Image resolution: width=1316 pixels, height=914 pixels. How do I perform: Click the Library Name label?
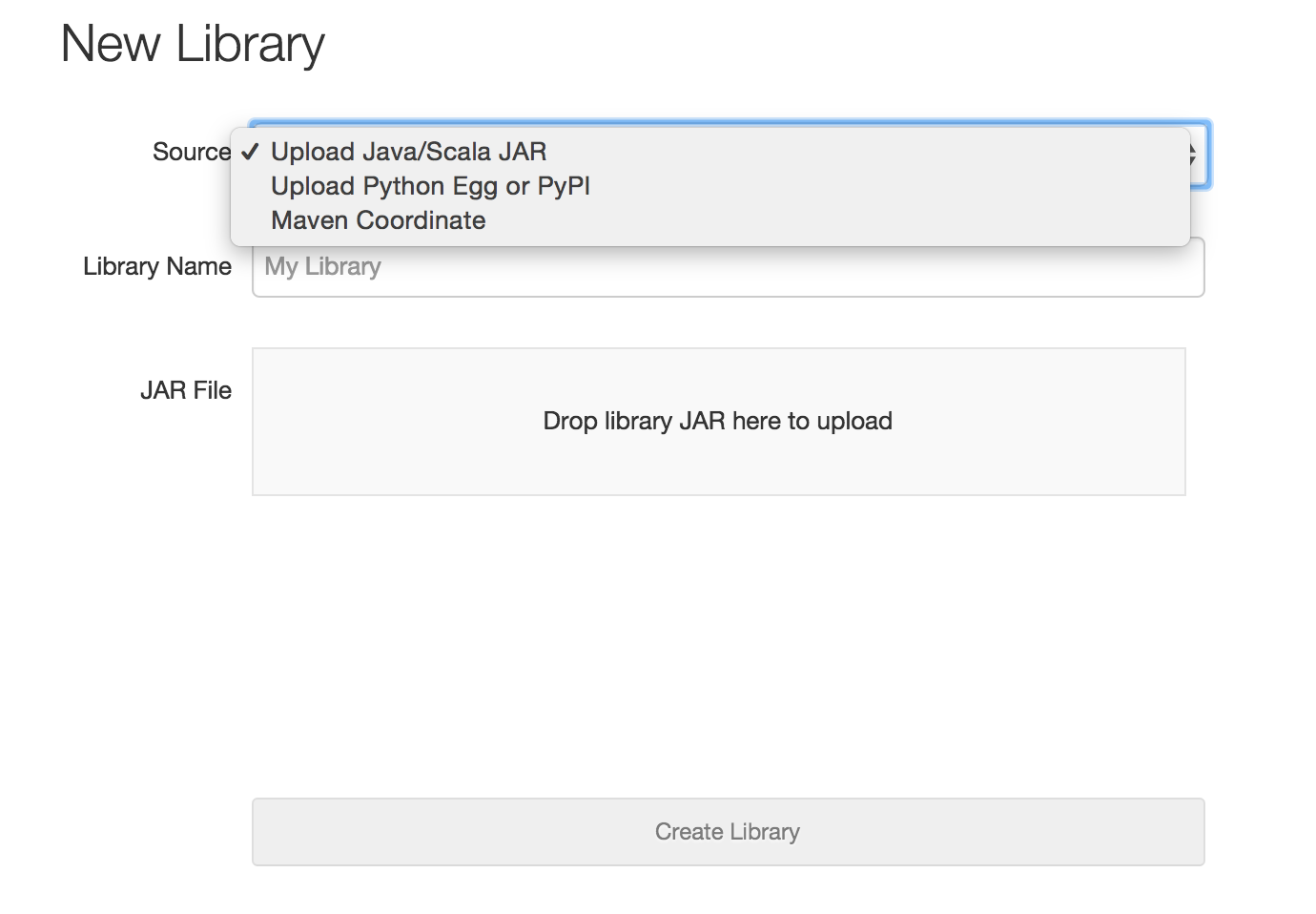click(x=156, y=266)
